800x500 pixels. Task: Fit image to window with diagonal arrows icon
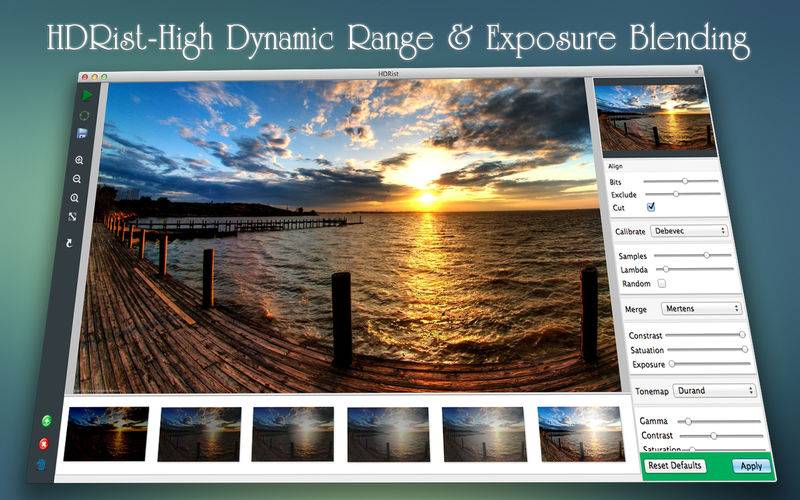click(x=72, y=217)
